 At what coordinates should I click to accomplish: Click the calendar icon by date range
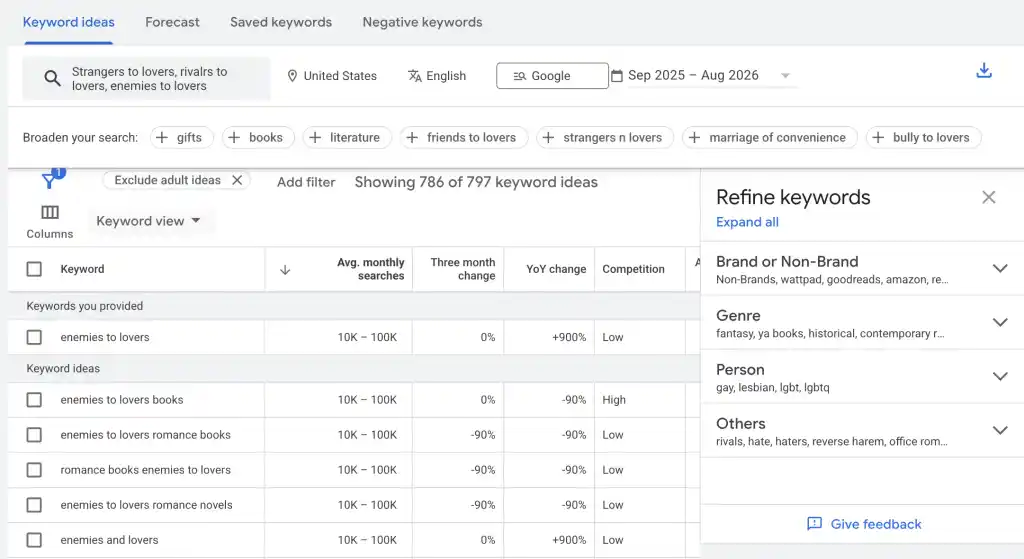pyautogui.click(x=616, y=76)
